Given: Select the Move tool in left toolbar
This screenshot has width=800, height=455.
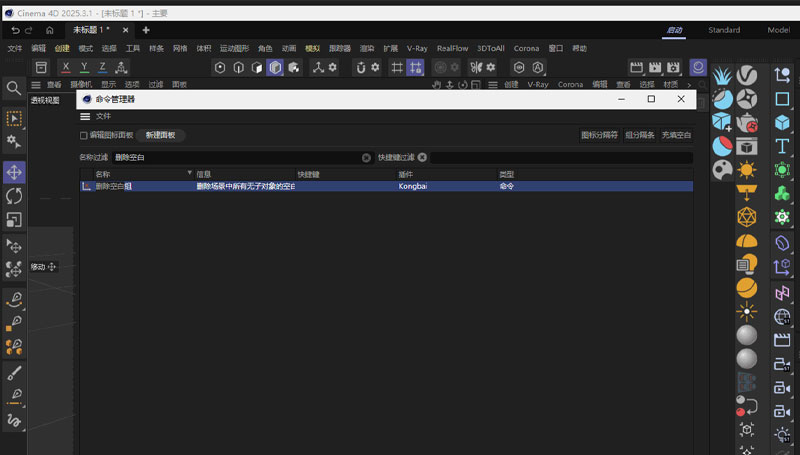Looking at the screenshot, I should (x=14, y=172).
